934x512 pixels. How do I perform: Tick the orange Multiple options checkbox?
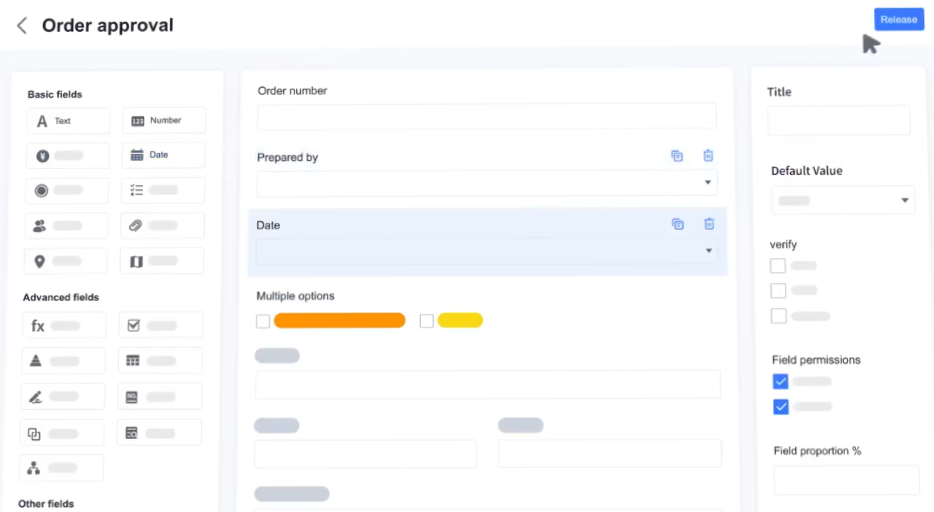coord(263,321)
